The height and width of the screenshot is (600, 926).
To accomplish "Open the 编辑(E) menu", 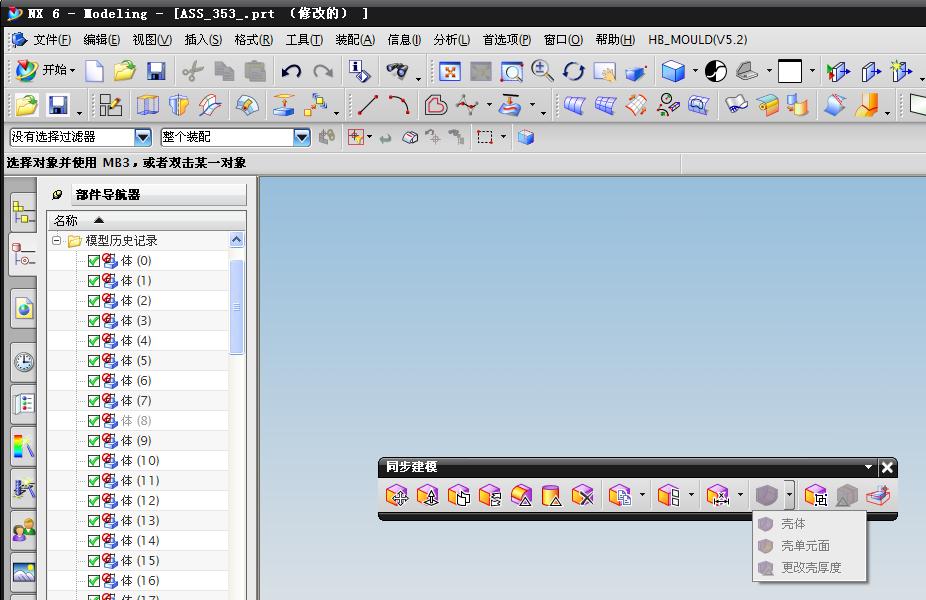I will 102,40.
